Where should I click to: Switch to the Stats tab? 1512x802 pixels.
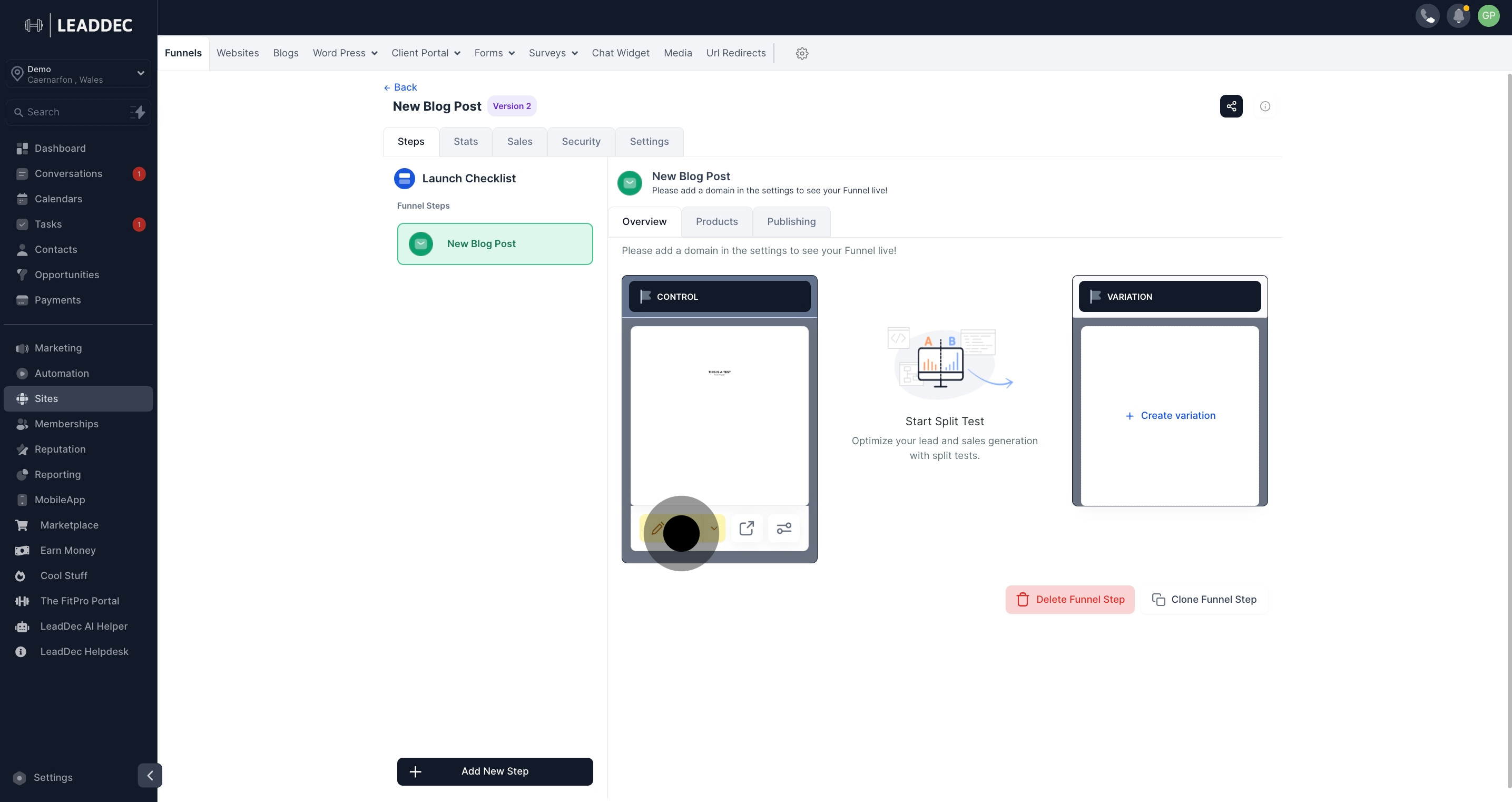pos(466,142)
